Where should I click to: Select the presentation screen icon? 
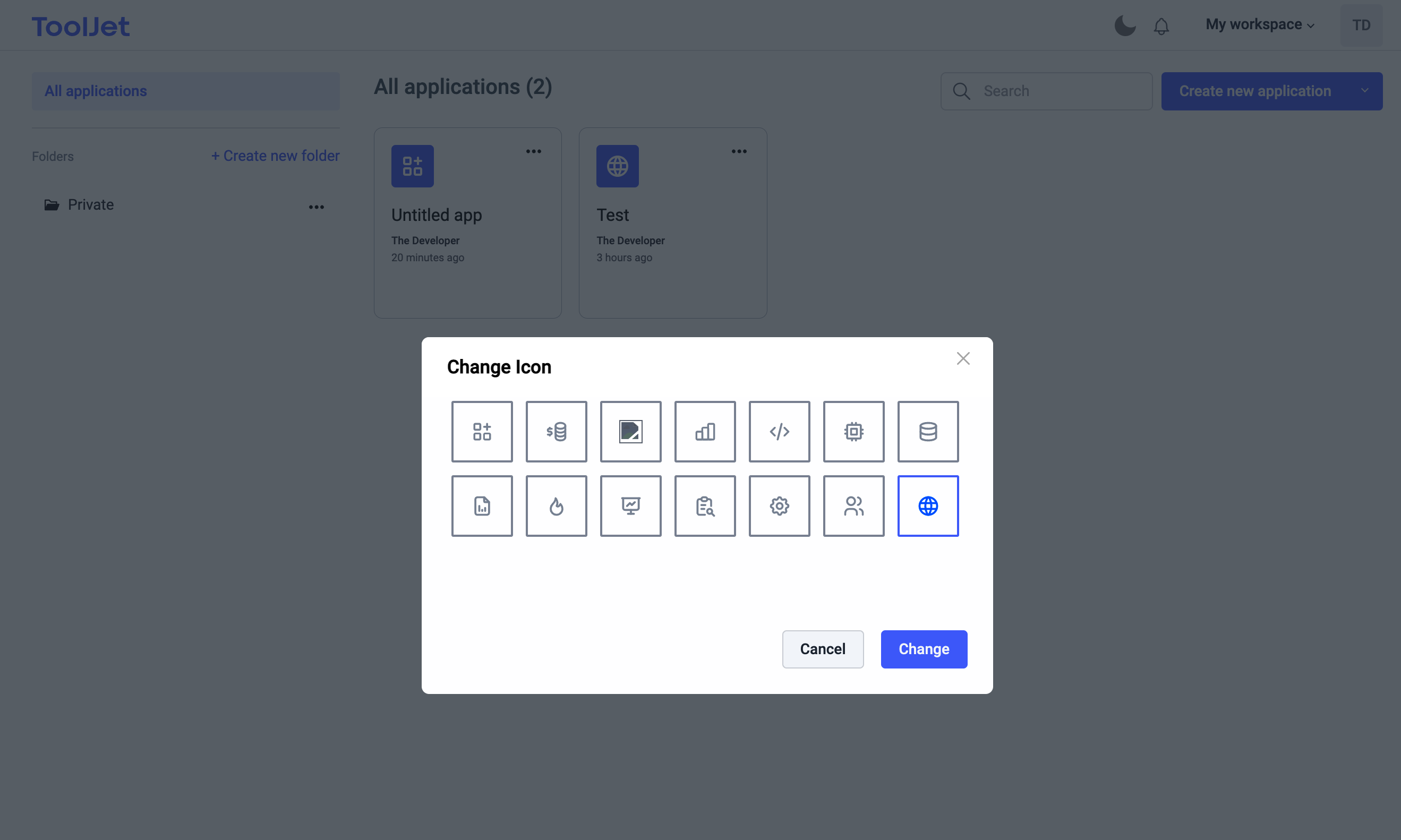click(630, 505)
